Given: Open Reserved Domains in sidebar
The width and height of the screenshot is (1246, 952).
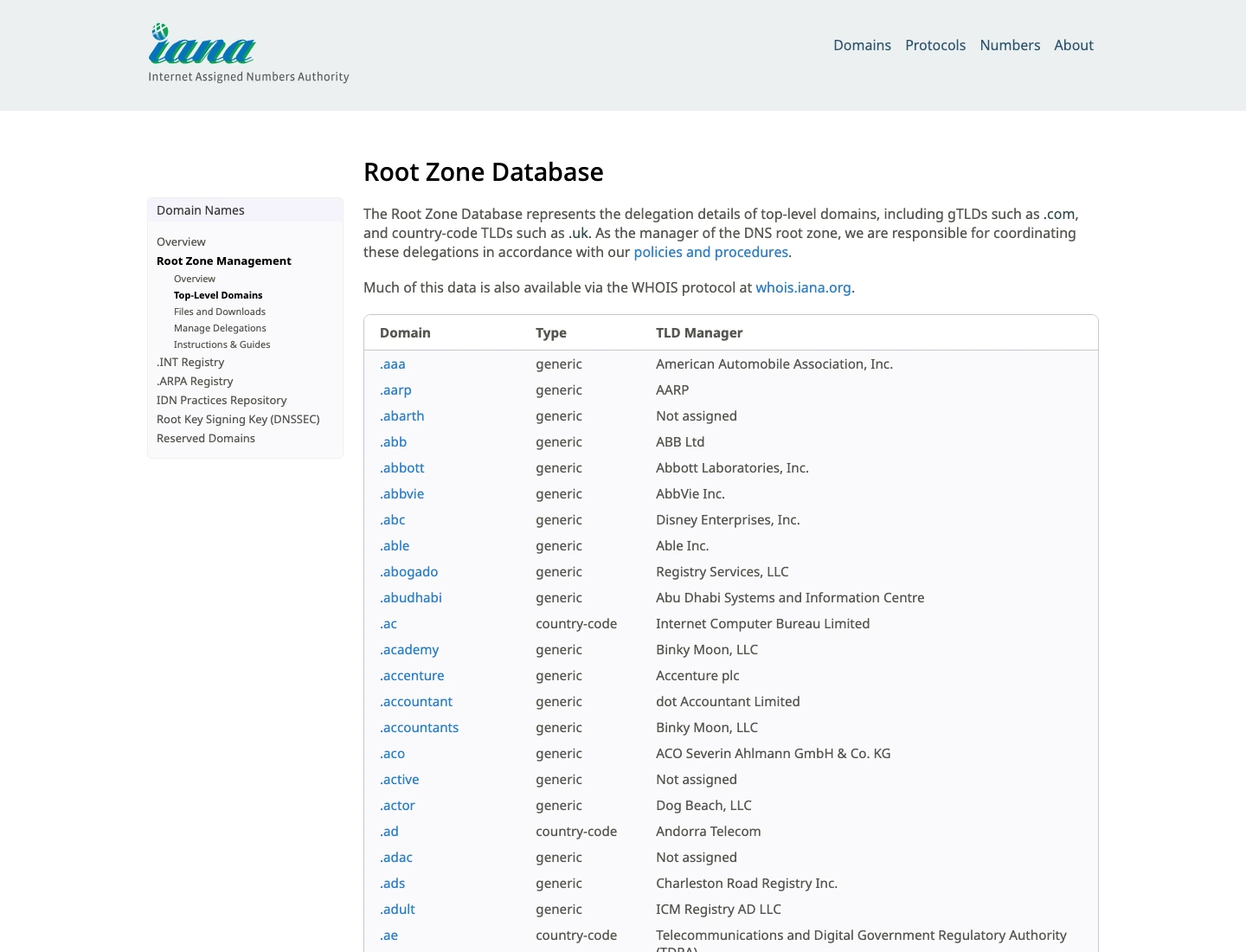Looking at the screenshot, I should pos(206,438).
